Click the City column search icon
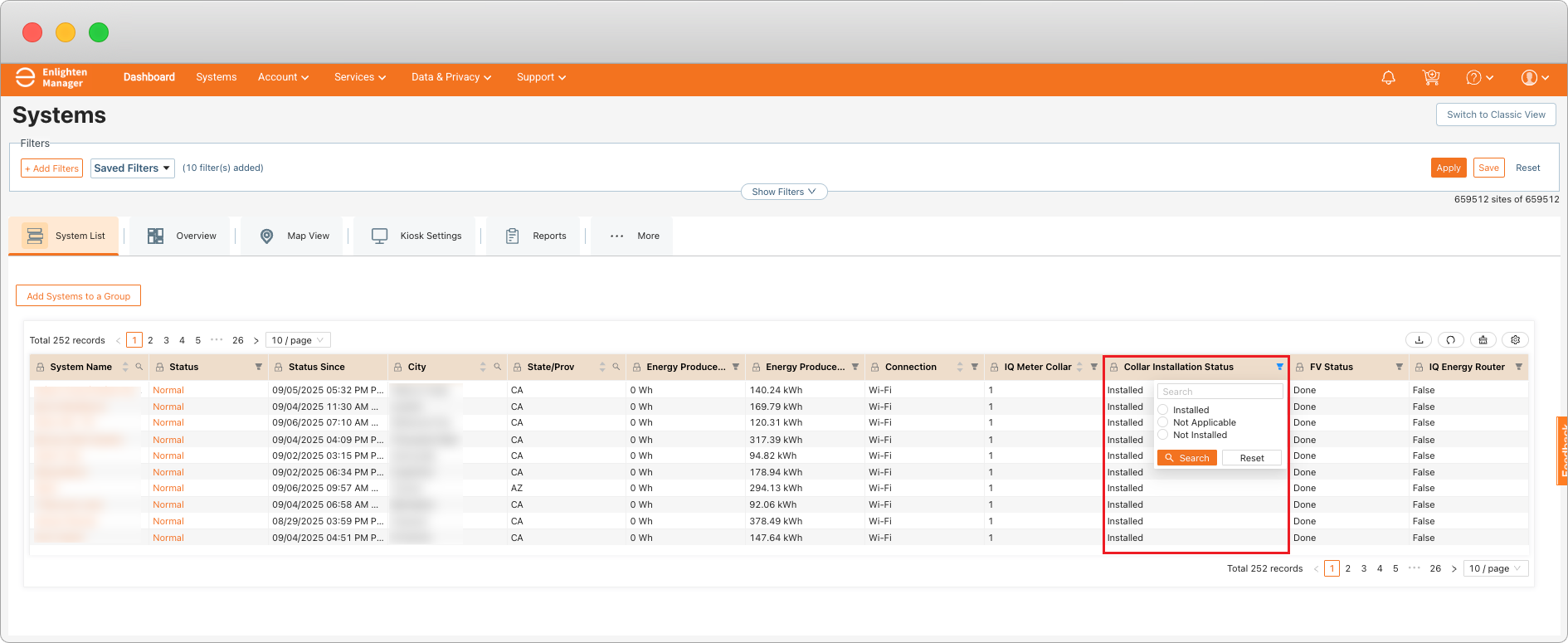 pos(498,367)
